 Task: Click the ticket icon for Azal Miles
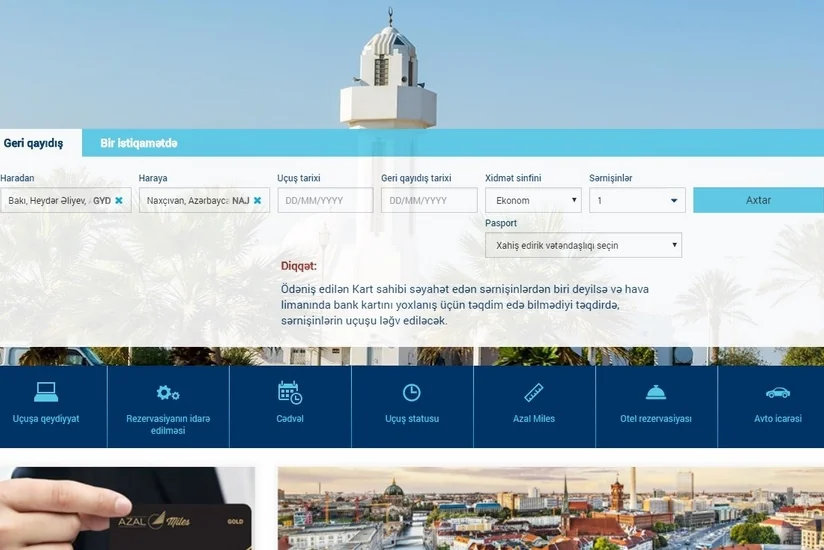[534, 392]
